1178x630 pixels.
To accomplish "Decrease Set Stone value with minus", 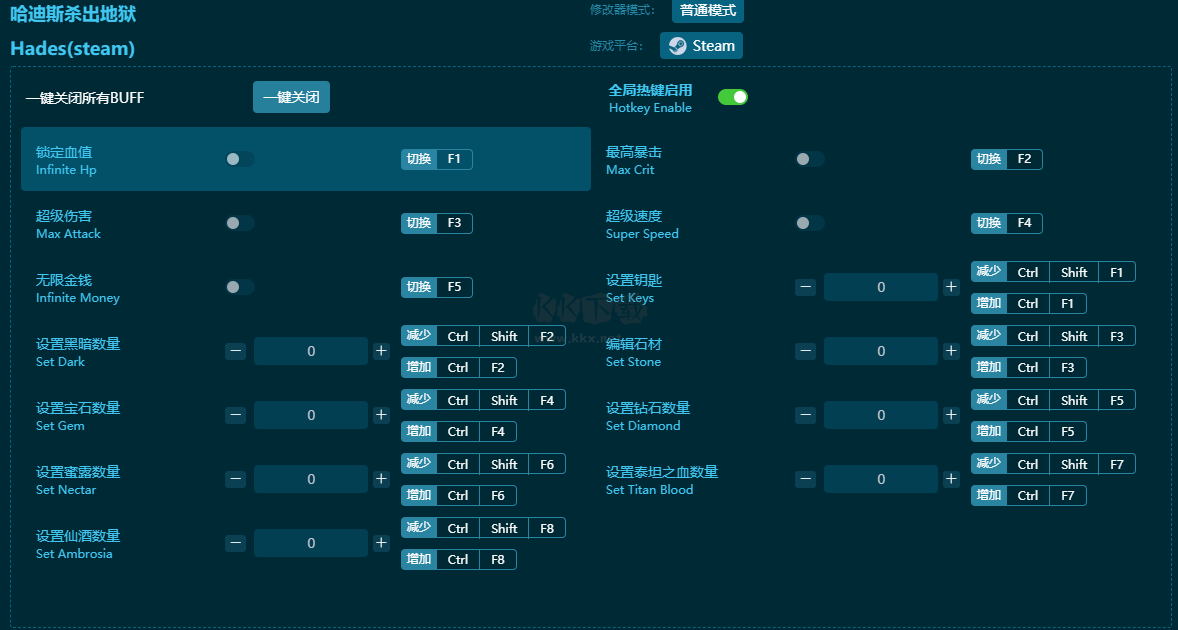I will click(x=806, y=351).
